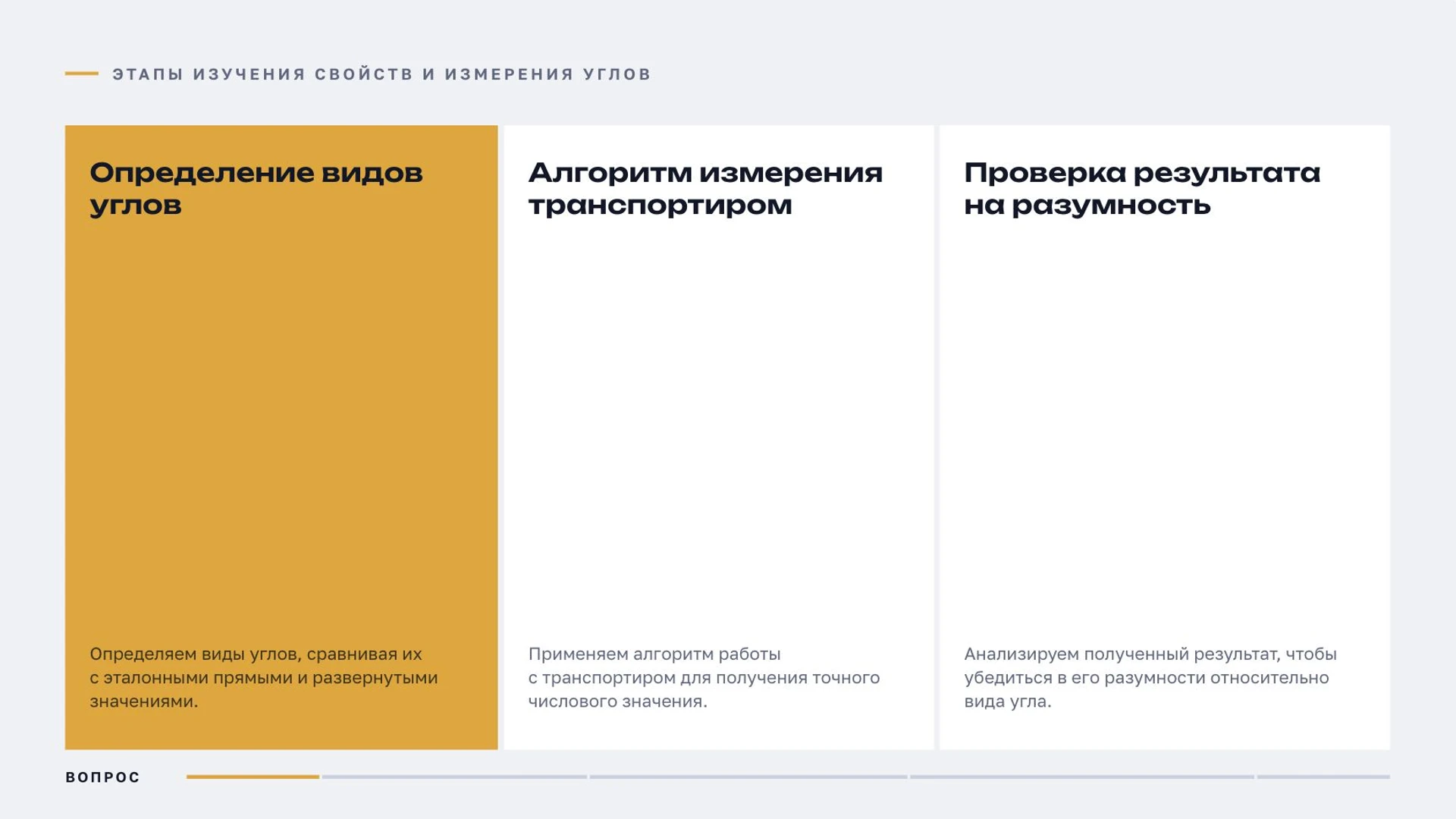Click the «ВОПРОС» label at the bottom

pyautogui.click(x=103, y=777)
